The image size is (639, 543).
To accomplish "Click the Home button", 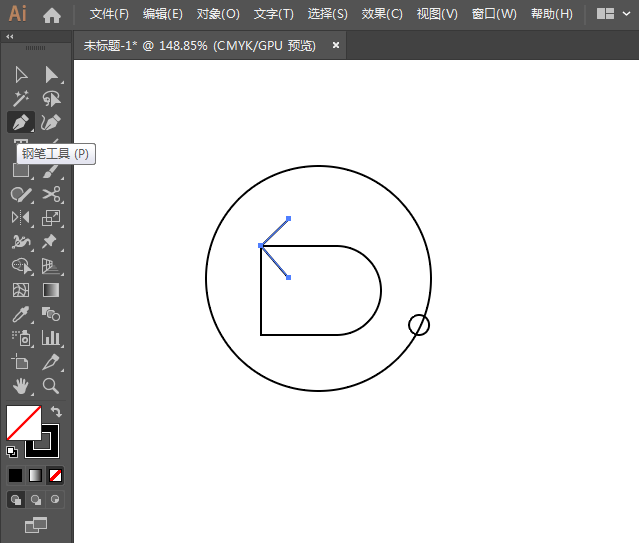I will (x=52, y=14).
